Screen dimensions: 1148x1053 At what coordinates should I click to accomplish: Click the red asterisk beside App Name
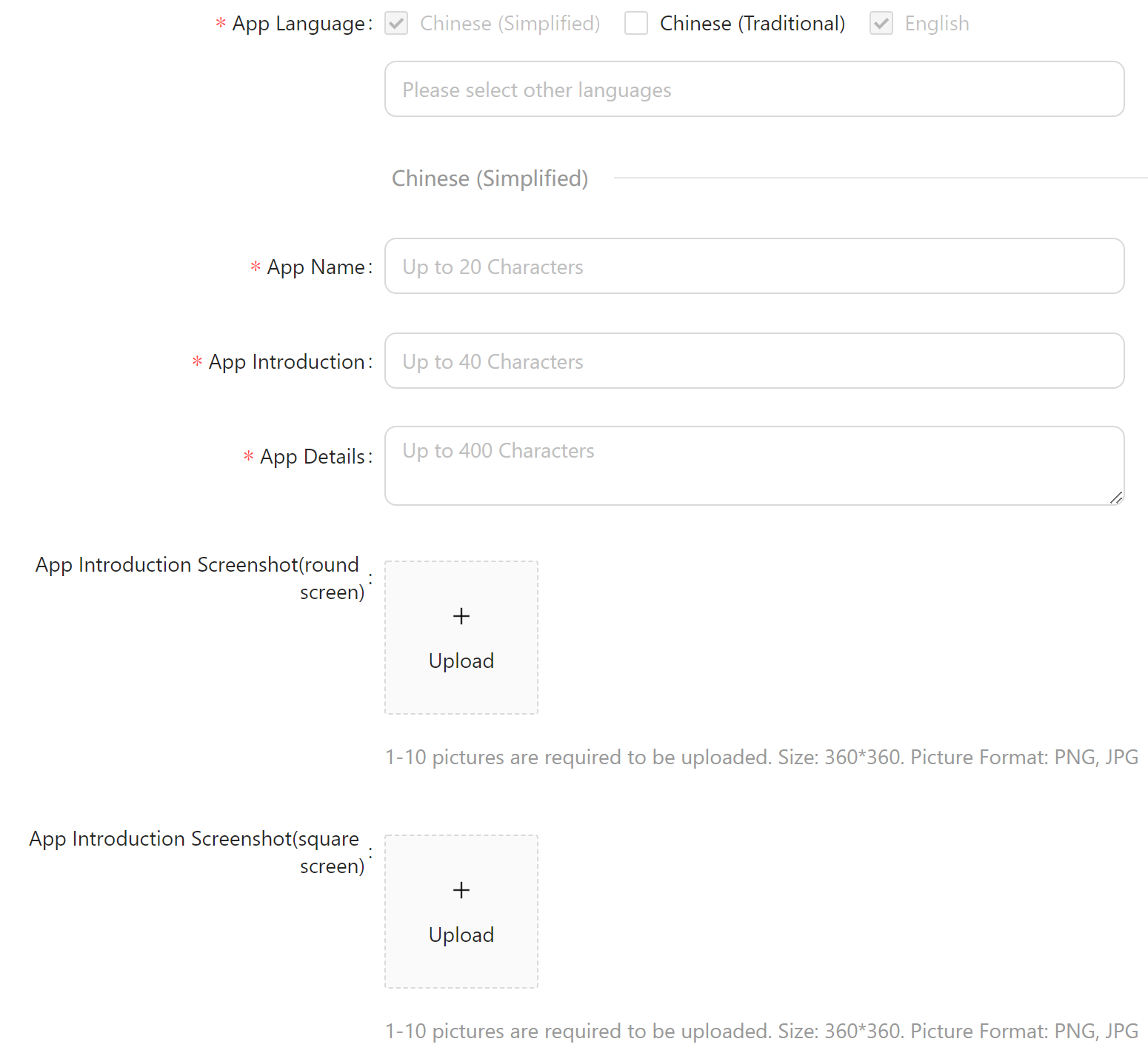[256, 267]
